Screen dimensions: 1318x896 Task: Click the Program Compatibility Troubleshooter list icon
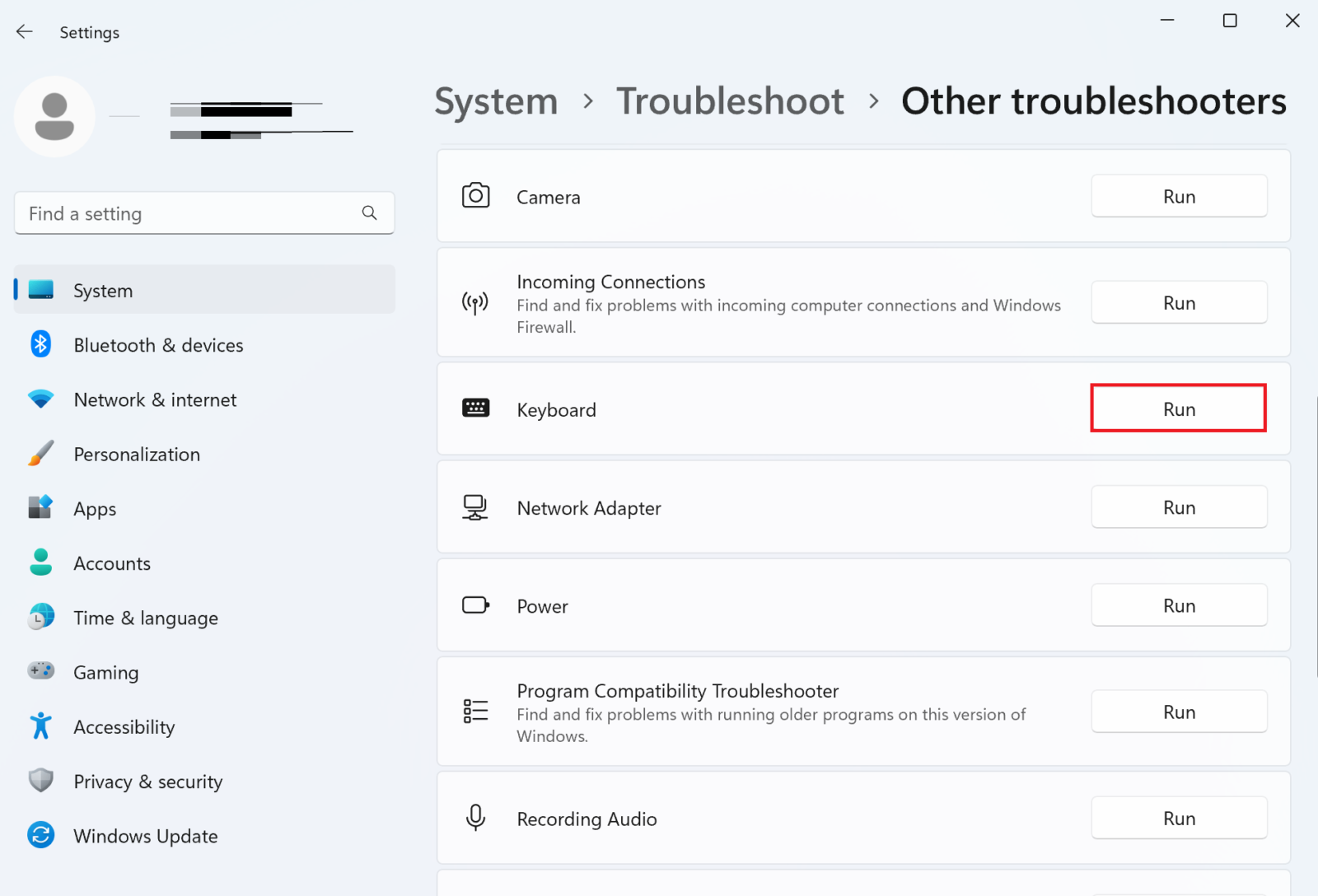click(475, 710)
